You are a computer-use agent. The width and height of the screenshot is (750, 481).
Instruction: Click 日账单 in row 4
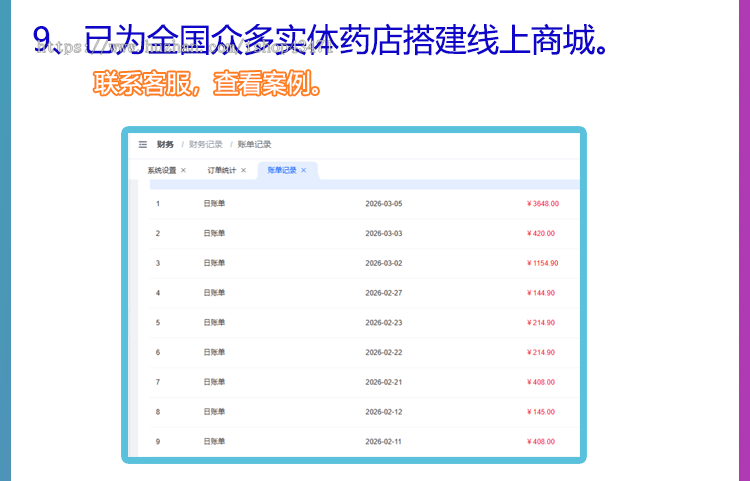(214, 293)
